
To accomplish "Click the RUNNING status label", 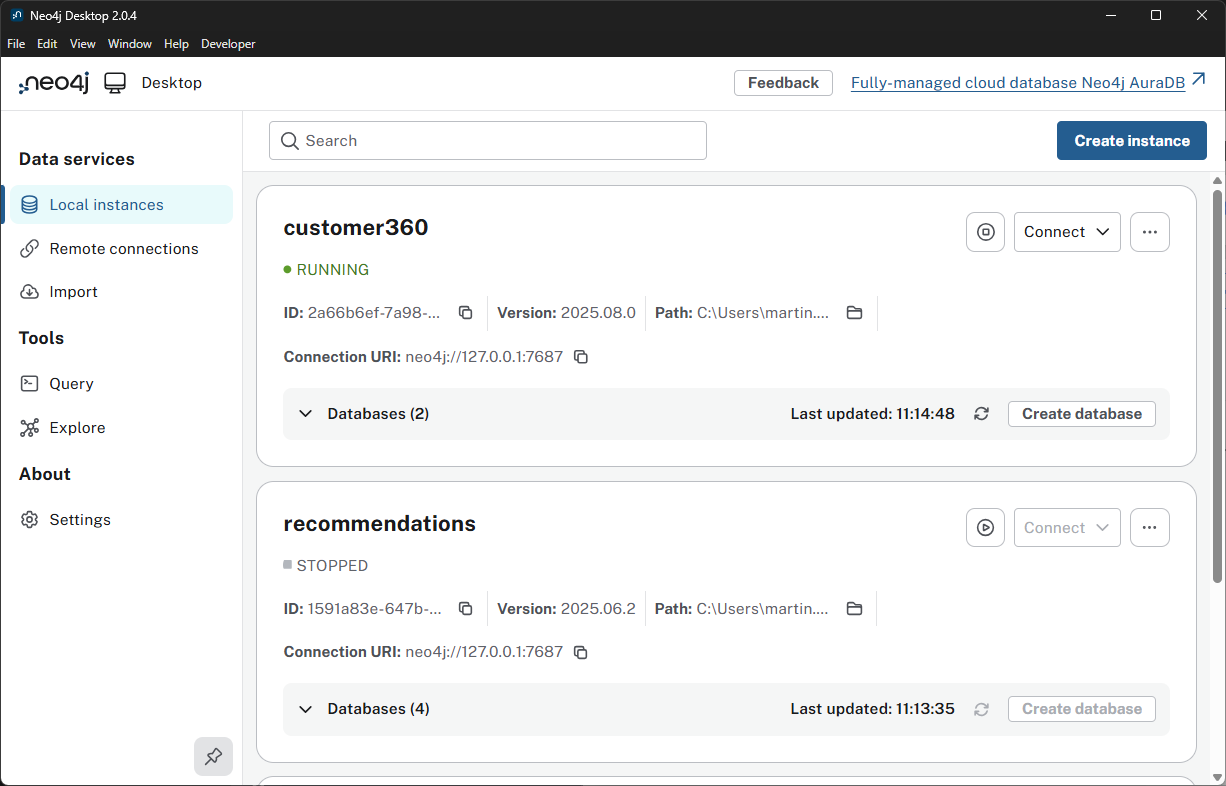I will coord(333,270).
